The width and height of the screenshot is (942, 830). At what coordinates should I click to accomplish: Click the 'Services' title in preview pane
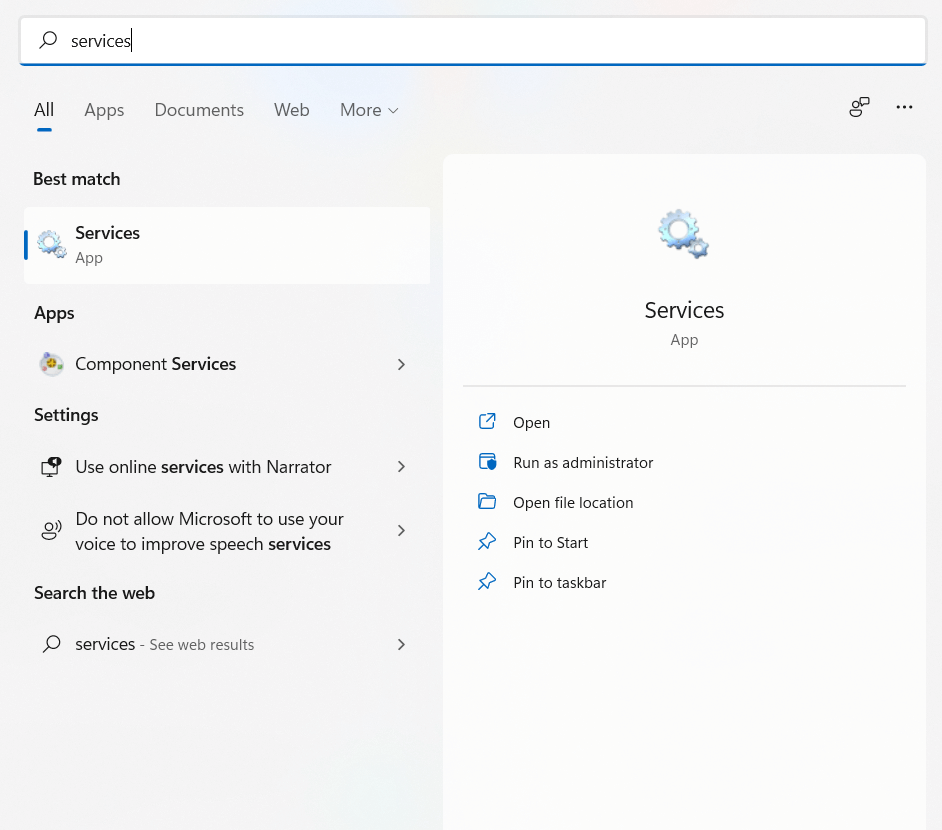point(684,310)
